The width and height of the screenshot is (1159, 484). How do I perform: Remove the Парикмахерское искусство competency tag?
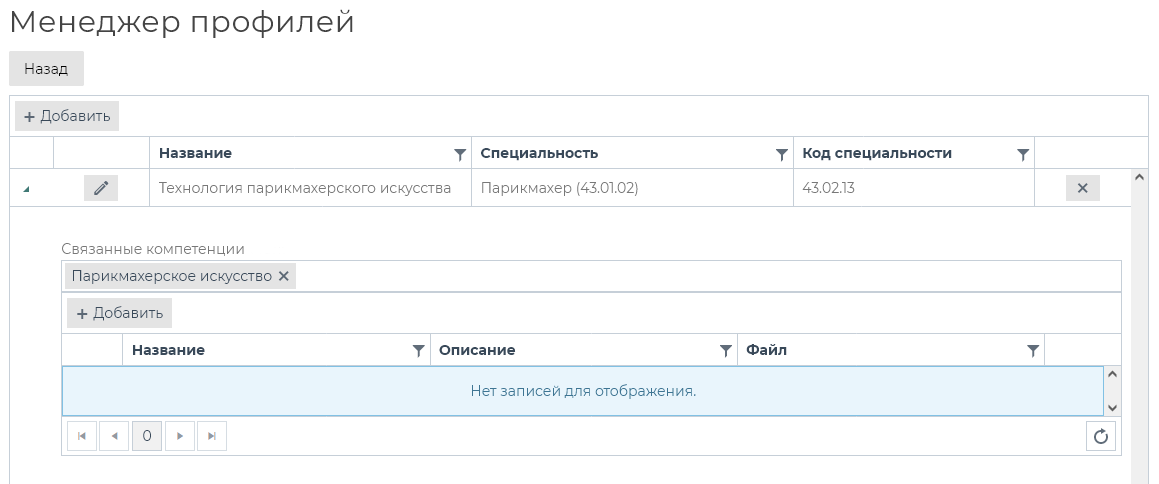(284, 276)
